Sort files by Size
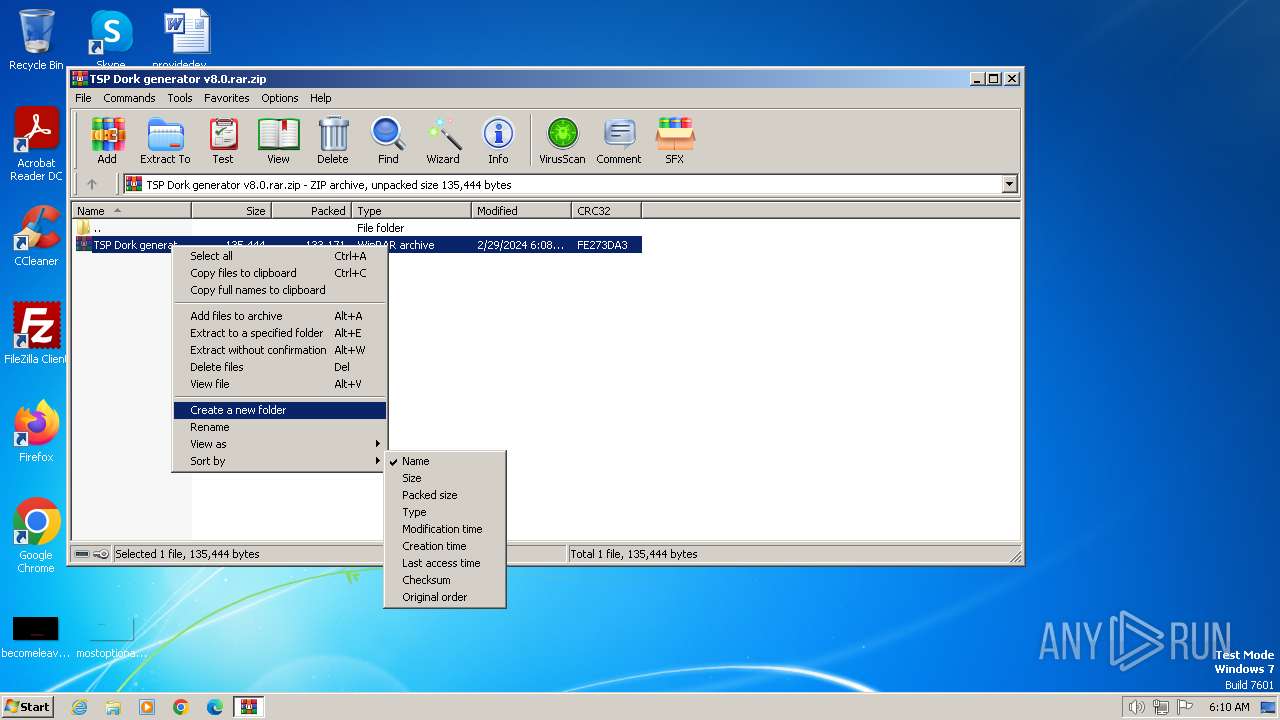This screenshot has width=1280, height=720. point(445,478)
